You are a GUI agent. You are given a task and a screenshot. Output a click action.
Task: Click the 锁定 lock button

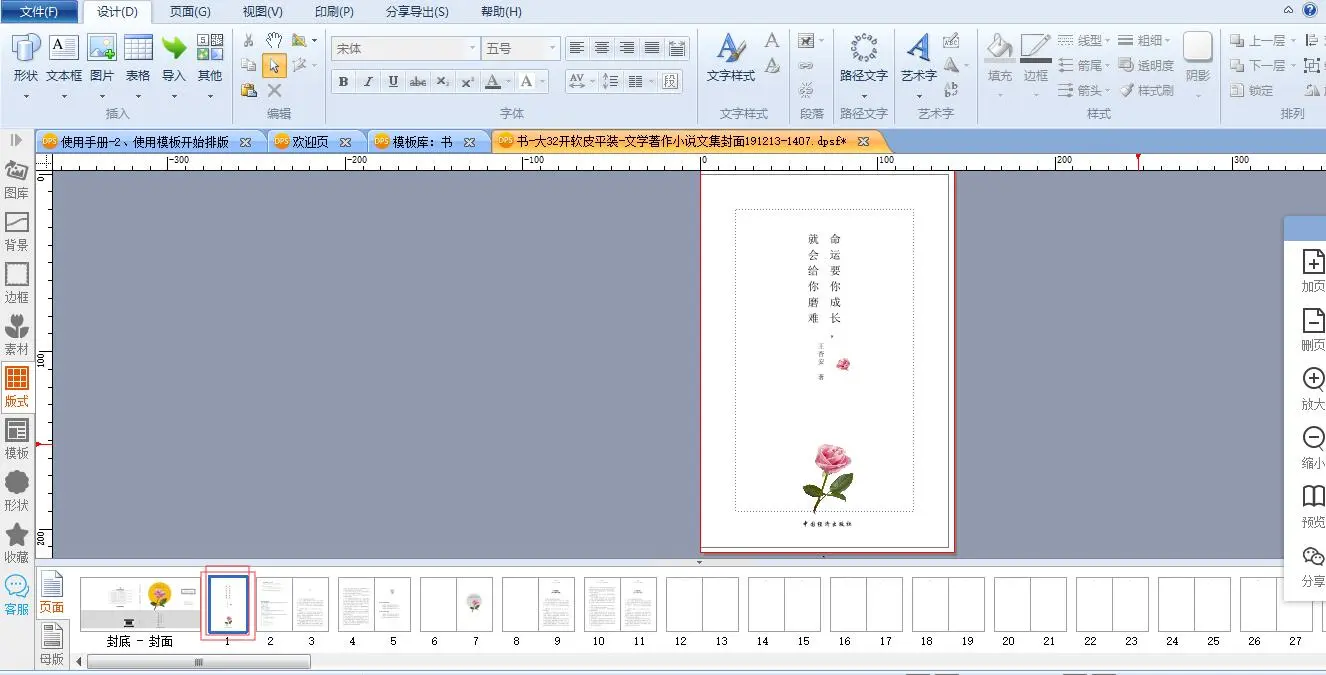point(1251,90)
